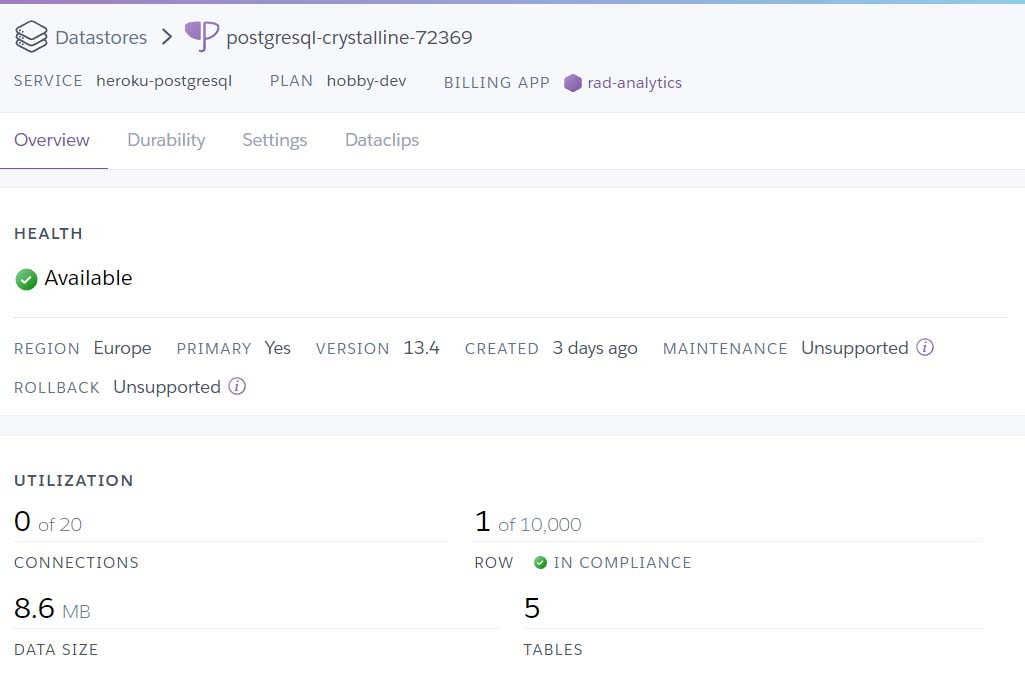Select the Available health status text
Screen dimensions: 1025x676
tap(88, 279)
